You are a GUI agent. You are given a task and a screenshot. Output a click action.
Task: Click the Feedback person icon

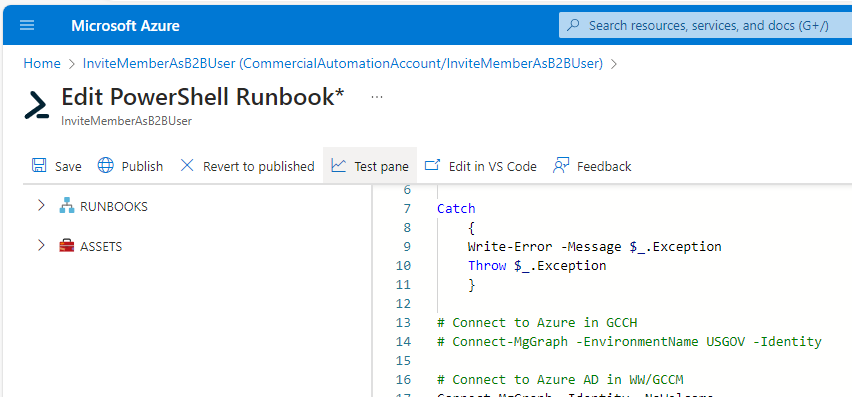click(x=561, y=165)
